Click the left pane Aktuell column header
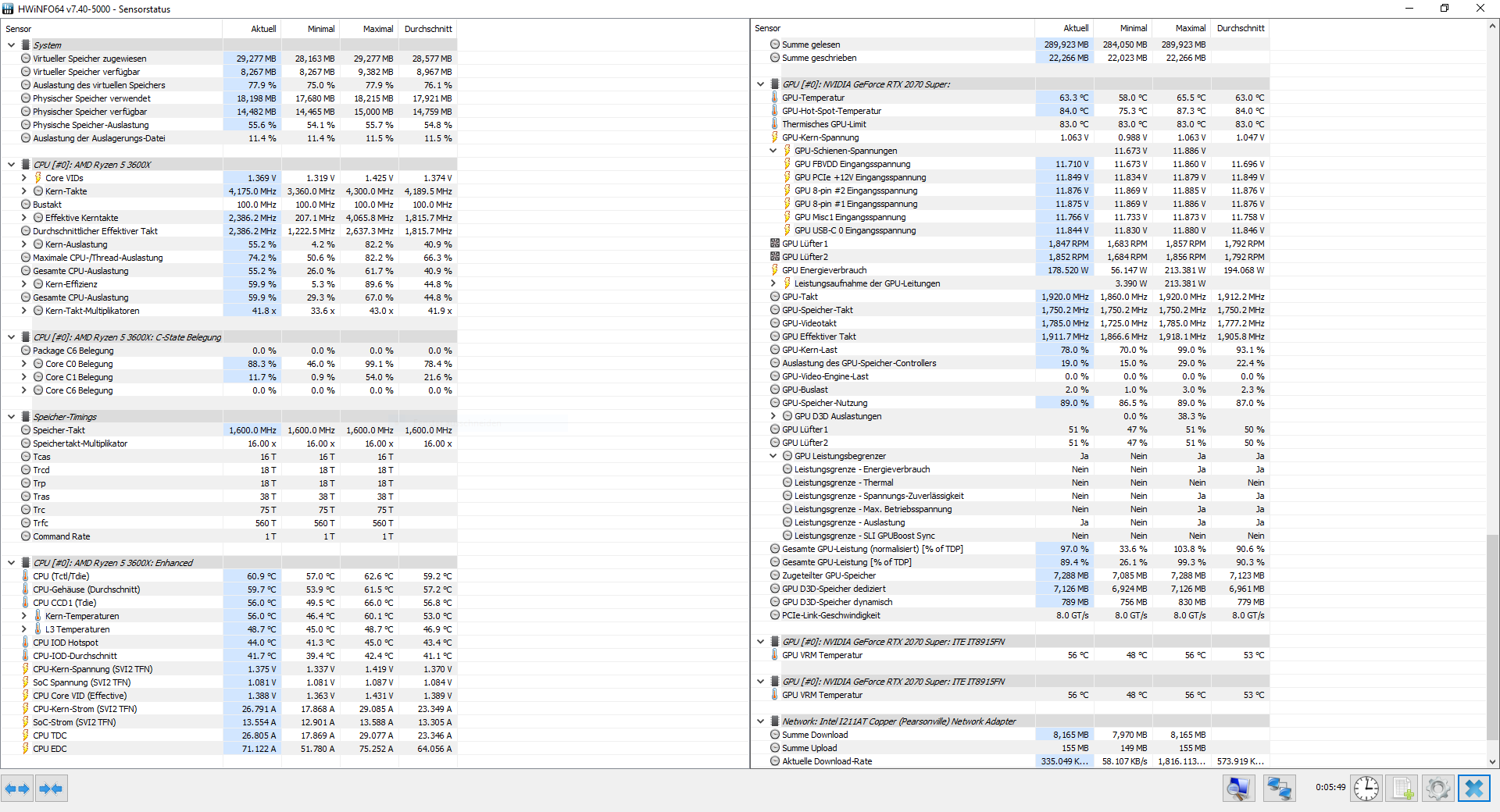Screen dimensions: 1500x812 252,29
